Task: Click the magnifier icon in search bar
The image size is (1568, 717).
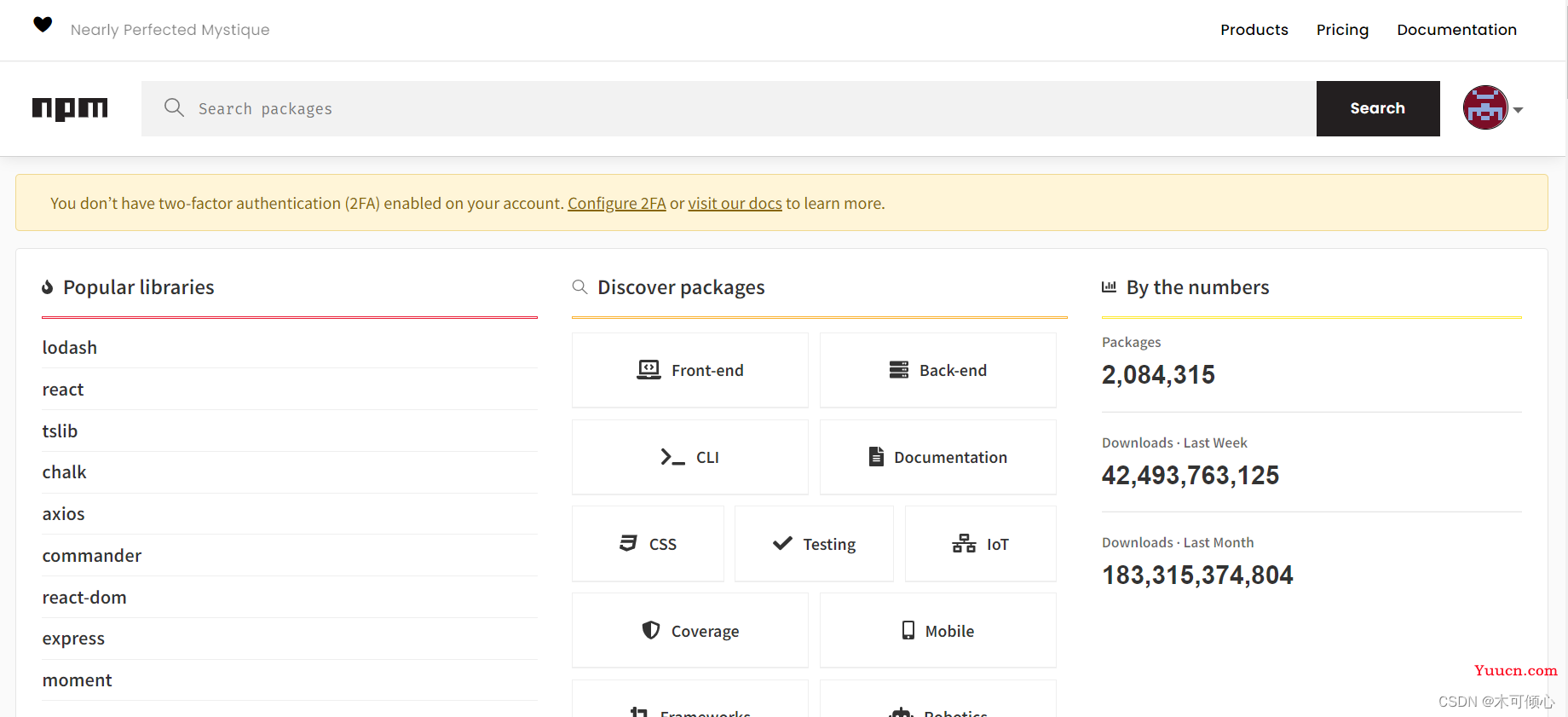Action: point(174,107)
